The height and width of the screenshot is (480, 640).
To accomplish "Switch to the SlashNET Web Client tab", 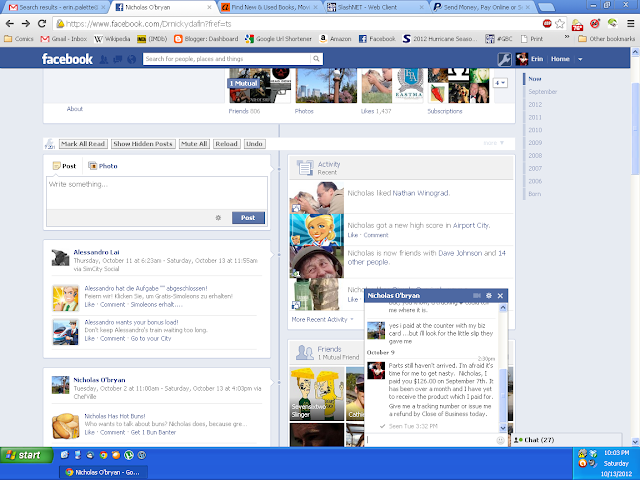I will (x=376, y=7).
